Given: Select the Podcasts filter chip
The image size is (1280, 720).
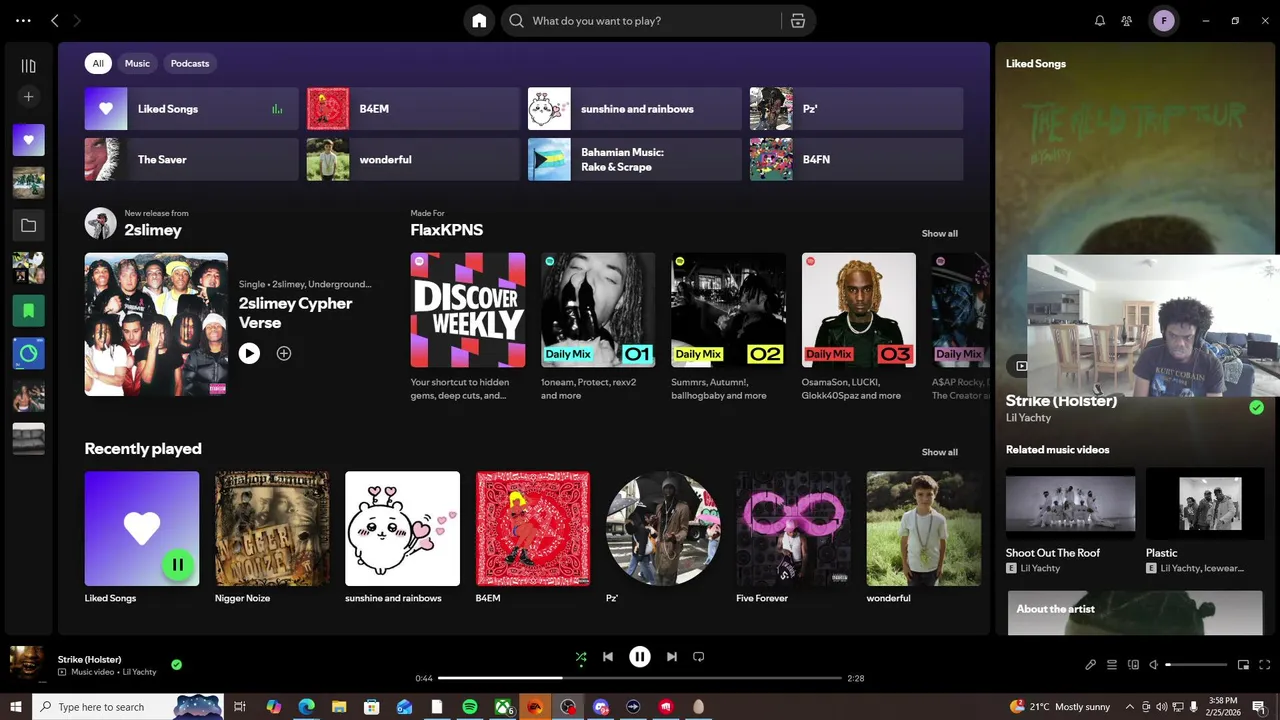Looking at the screenshot, I should coord(190,63).
